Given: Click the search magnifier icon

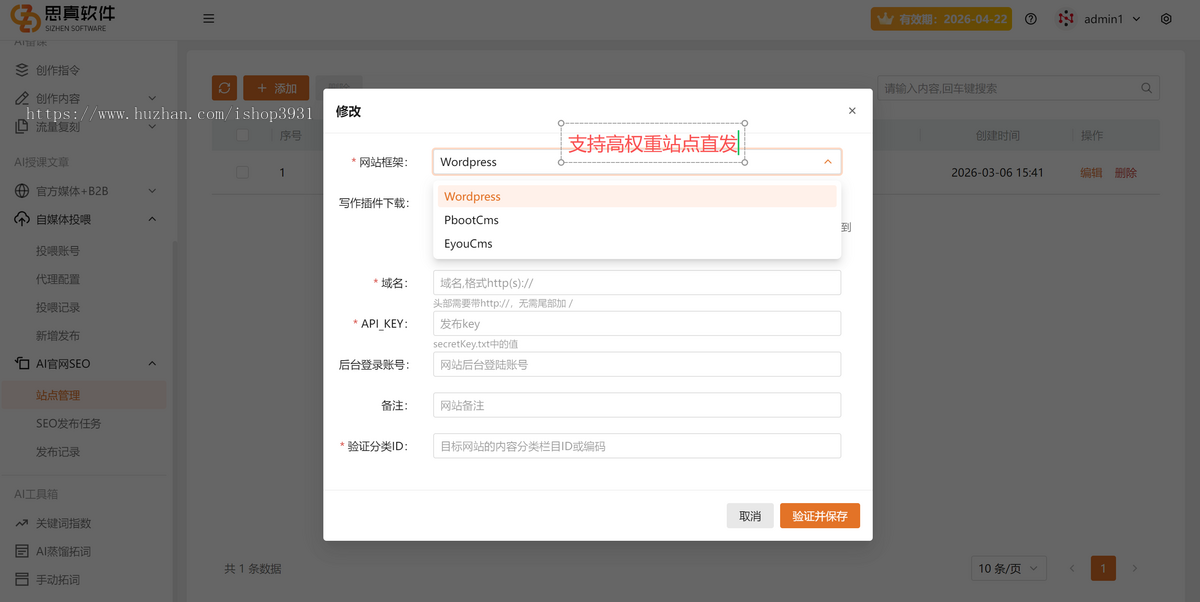Looking at the screenshot, I should pyautogui.click(x=1147, y=88).
